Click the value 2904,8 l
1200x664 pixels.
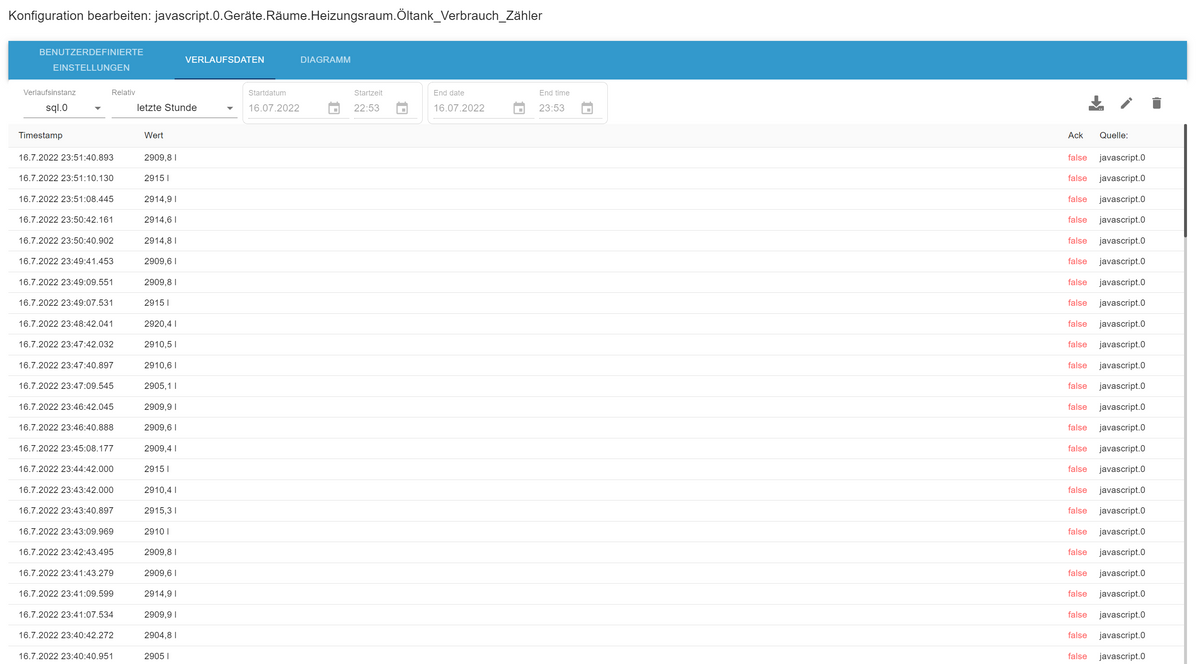161,636
